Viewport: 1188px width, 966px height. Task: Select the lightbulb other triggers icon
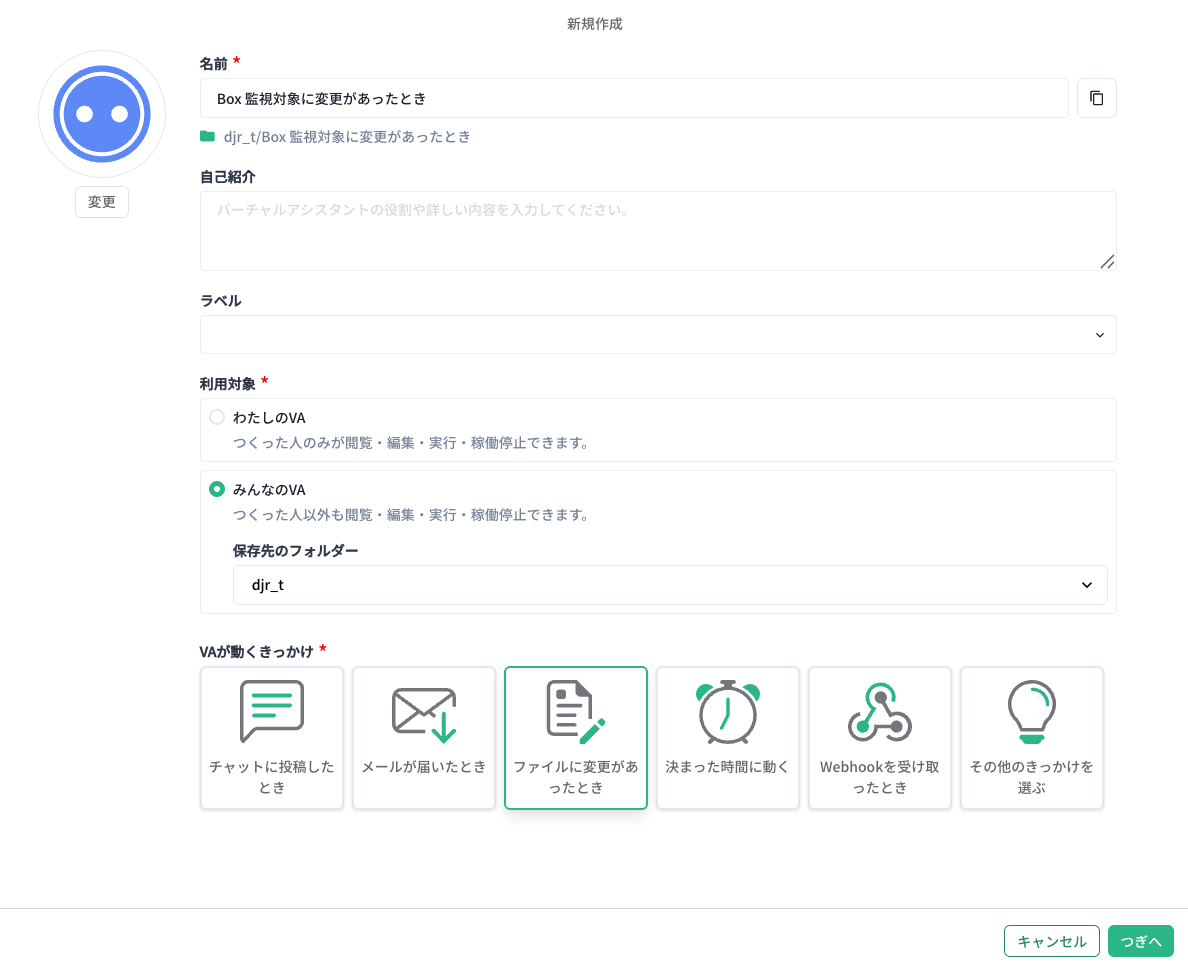tap(1031, 712)
